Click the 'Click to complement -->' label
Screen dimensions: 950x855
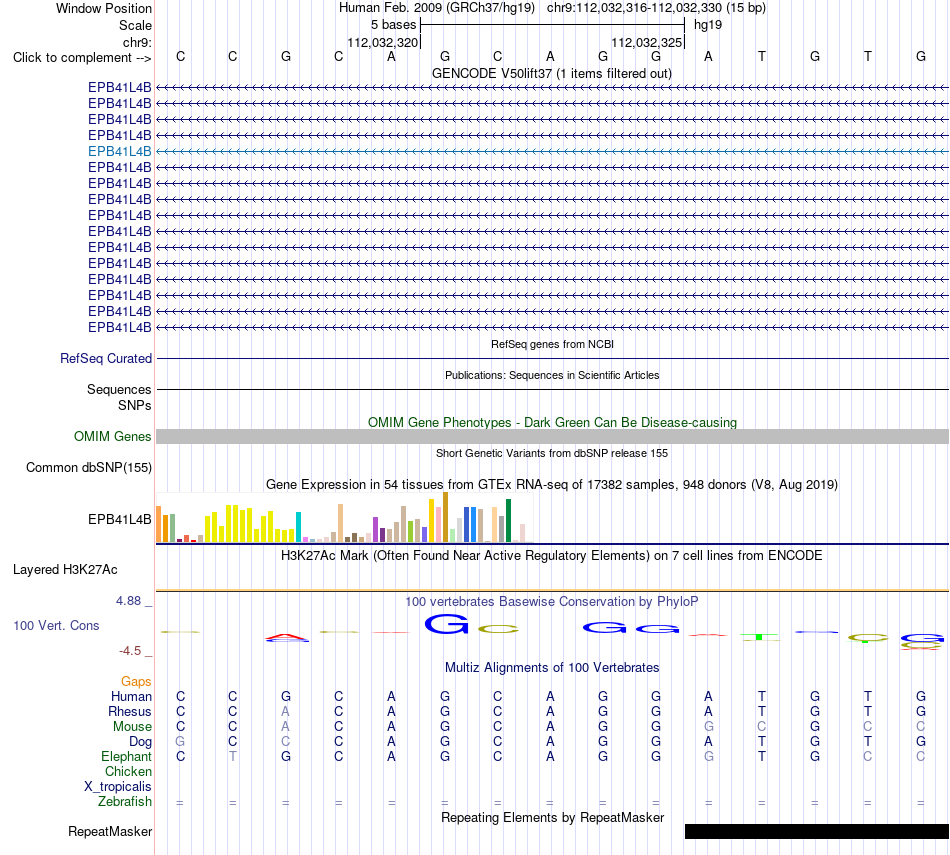82,58
